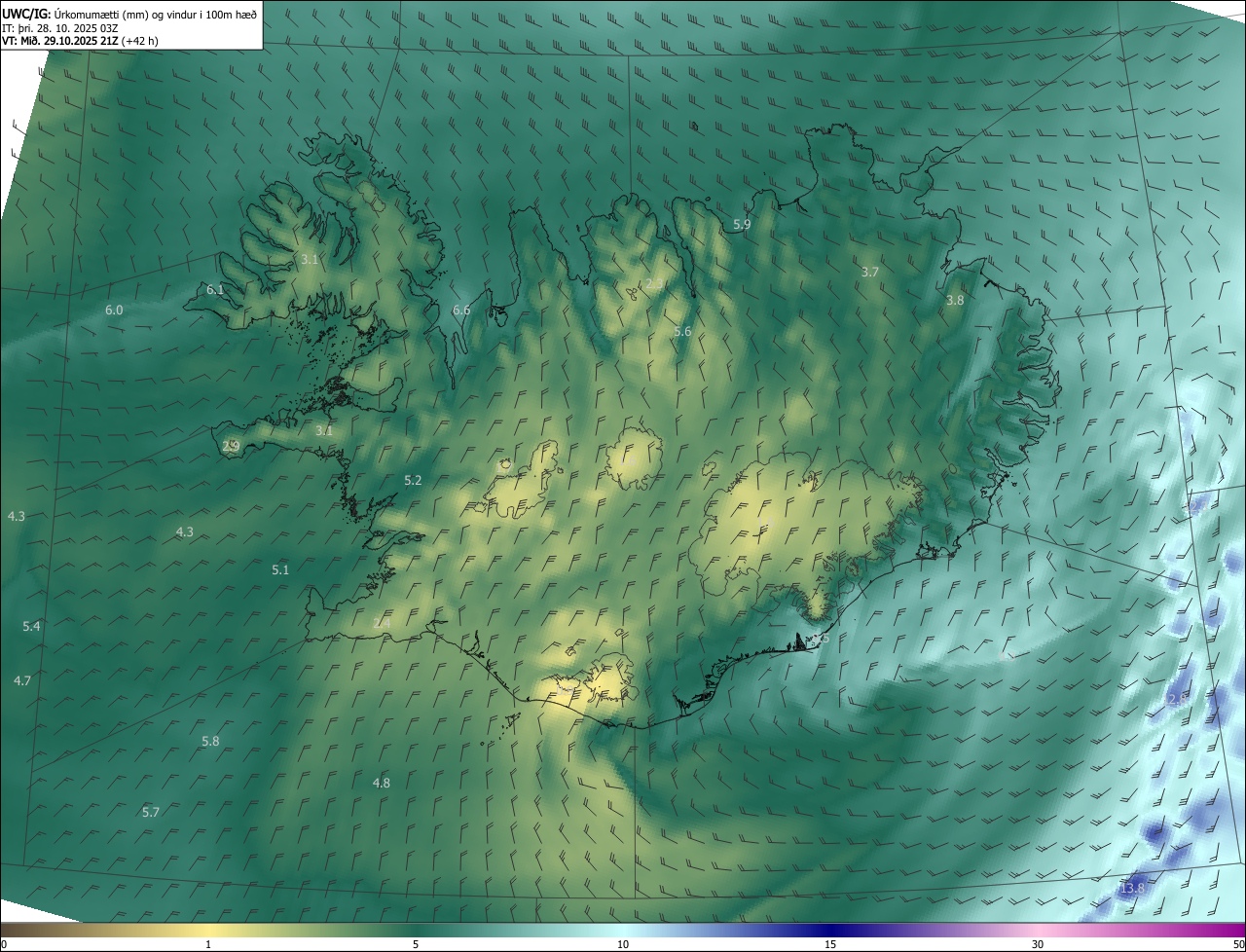Click the colorbar tick label 0
The height and width of the screenshot is (952, 1246).
point(4,945)
